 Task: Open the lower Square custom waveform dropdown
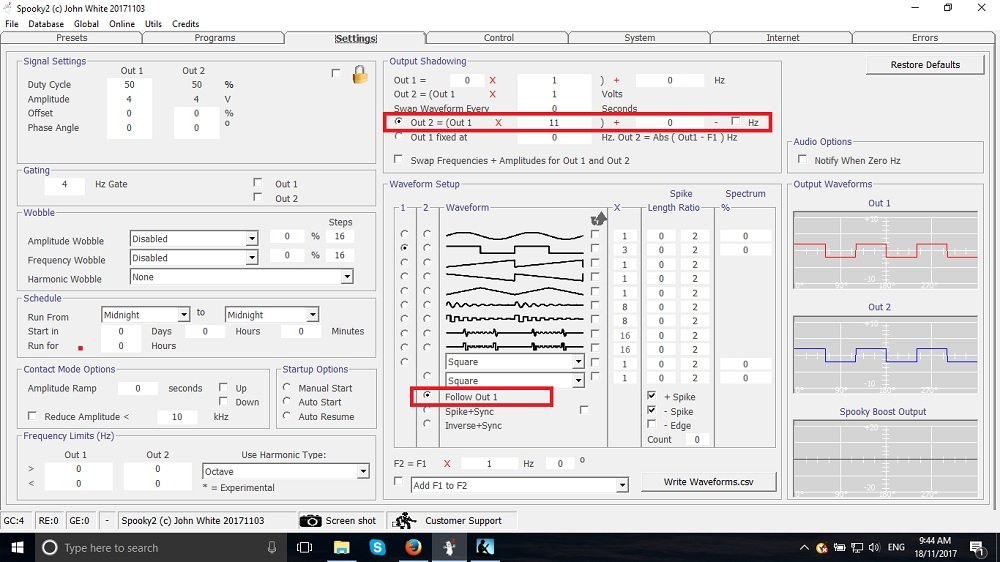(x=578, y=380)
